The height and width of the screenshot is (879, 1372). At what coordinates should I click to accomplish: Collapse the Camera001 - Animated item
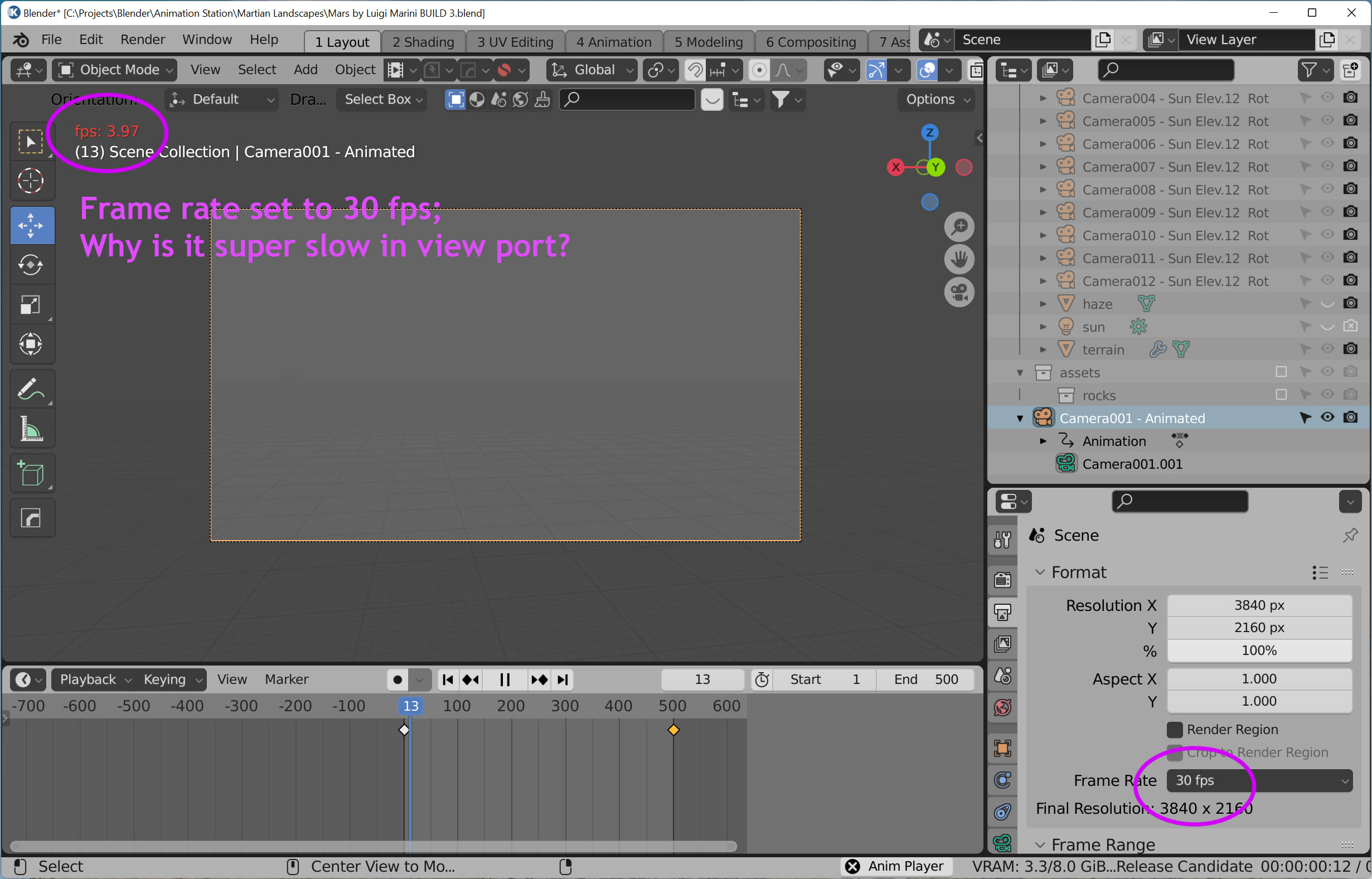click(x=1020, y=419)
